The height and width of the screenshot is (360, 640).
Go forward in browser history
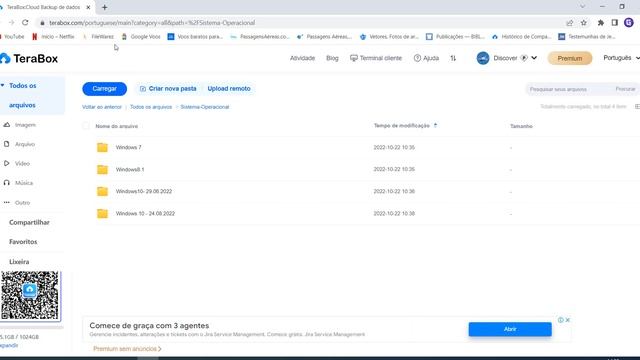pyautogui.click(x=11, y=23)
